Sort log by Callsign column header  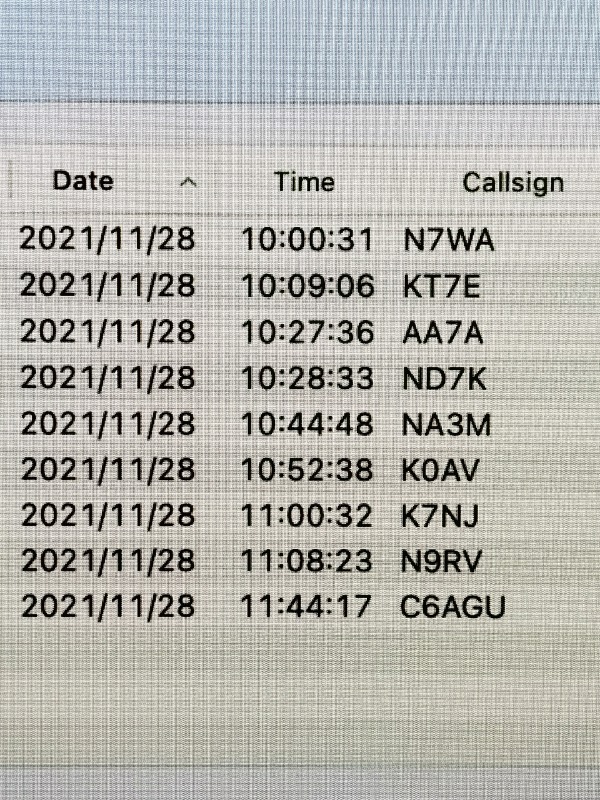513,183
